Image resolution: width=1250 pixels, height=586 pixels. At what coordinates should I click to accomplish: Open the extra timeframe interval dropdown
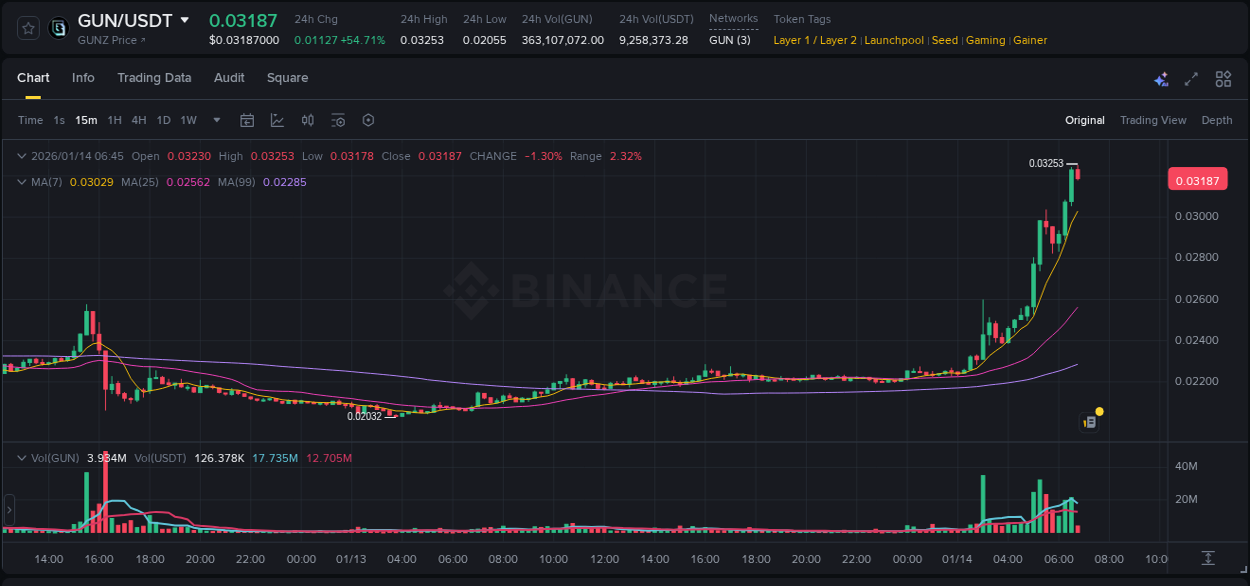[x=215, y=120]
